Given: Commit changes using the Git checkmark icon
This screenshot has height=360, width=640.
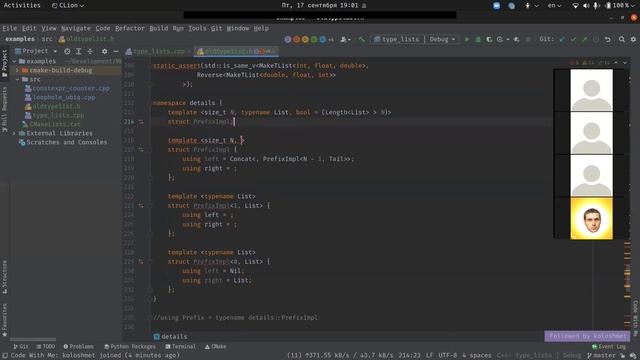Looking at the screenshot, I should [573, 40].
